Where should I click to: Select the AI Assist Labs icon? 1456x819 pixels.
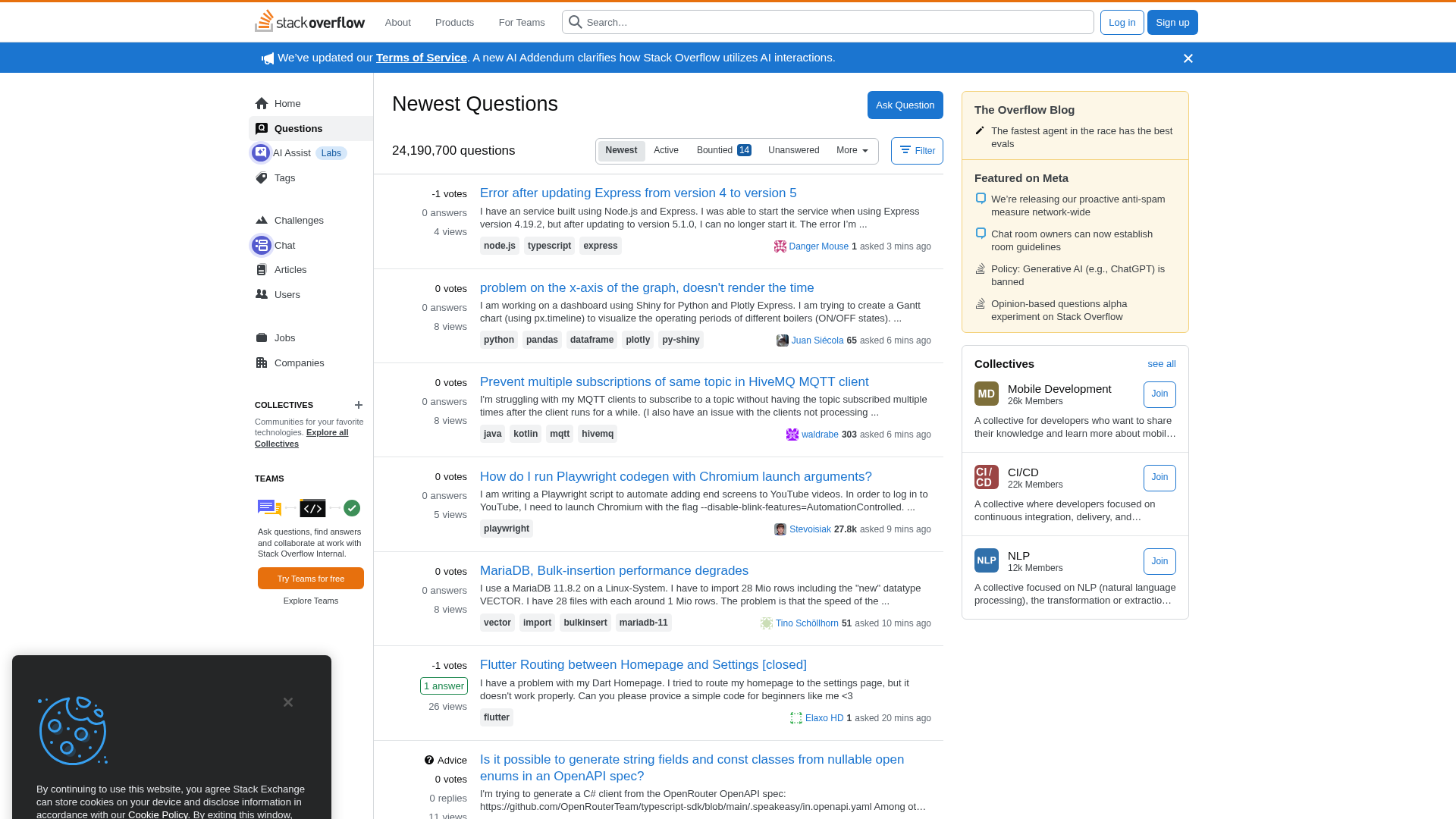260,152
